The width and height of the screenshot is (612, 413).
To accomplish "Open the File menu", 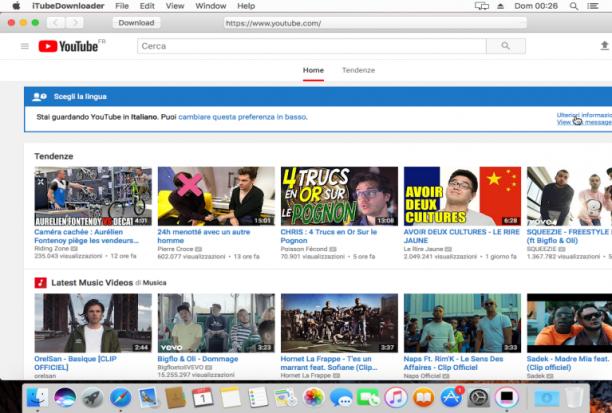I will coord(122,6).
